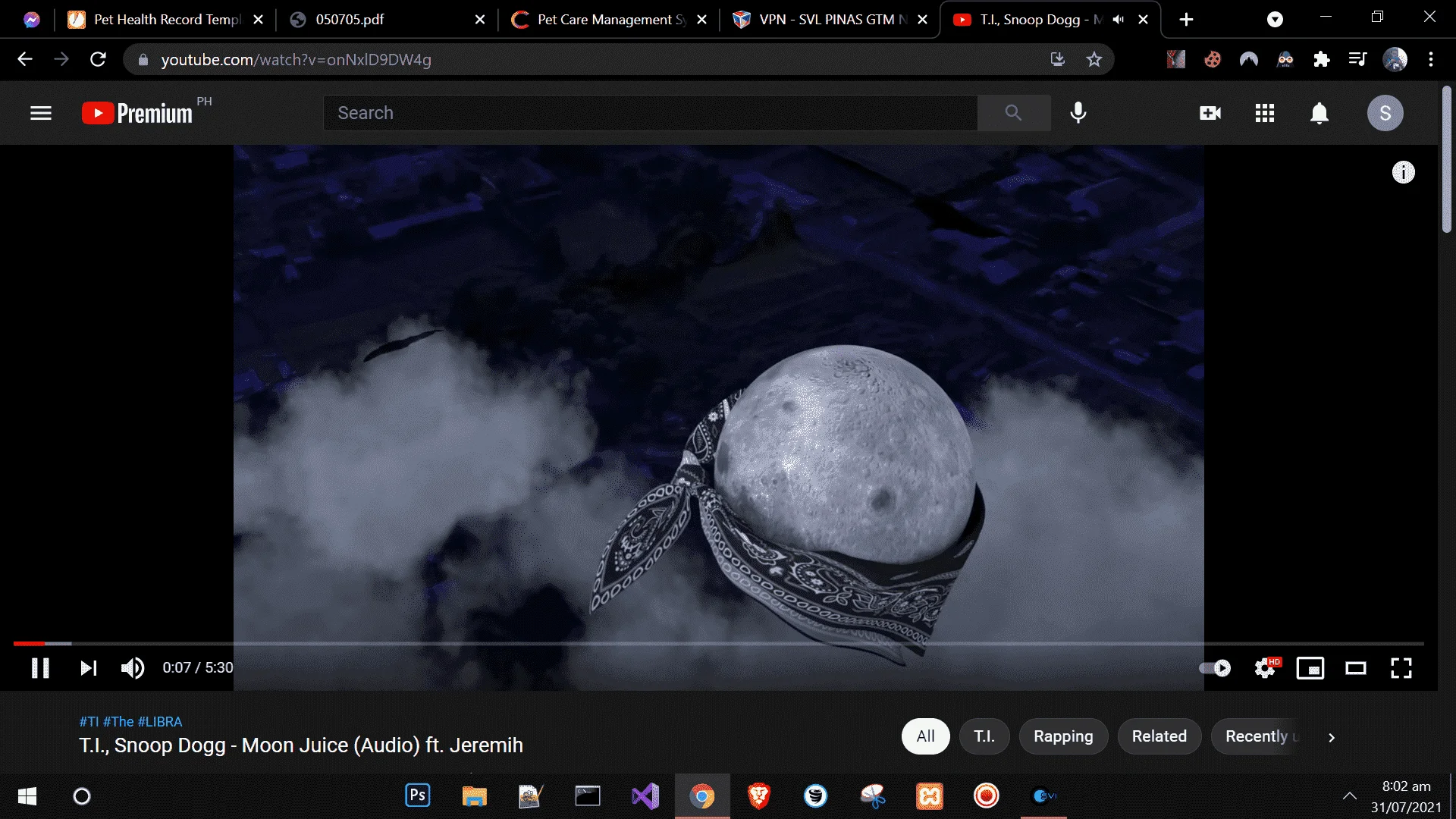The image size is (1456, 819).
Task: Open Visual Studio from the taskbar
Action: (x=645, y=796)
